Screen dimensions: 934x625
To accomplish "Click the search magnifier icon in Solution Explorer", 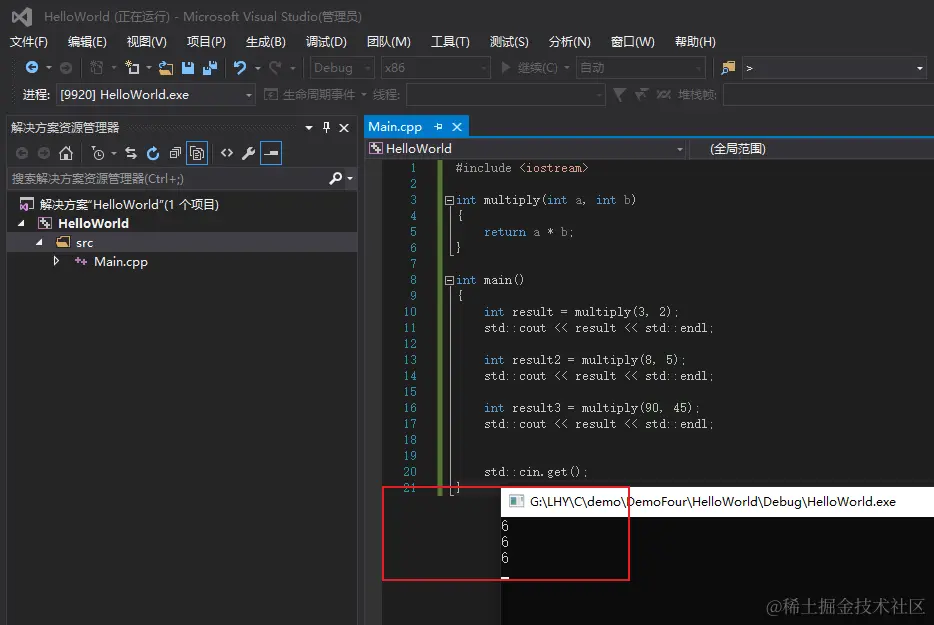I will click(335, 178).
